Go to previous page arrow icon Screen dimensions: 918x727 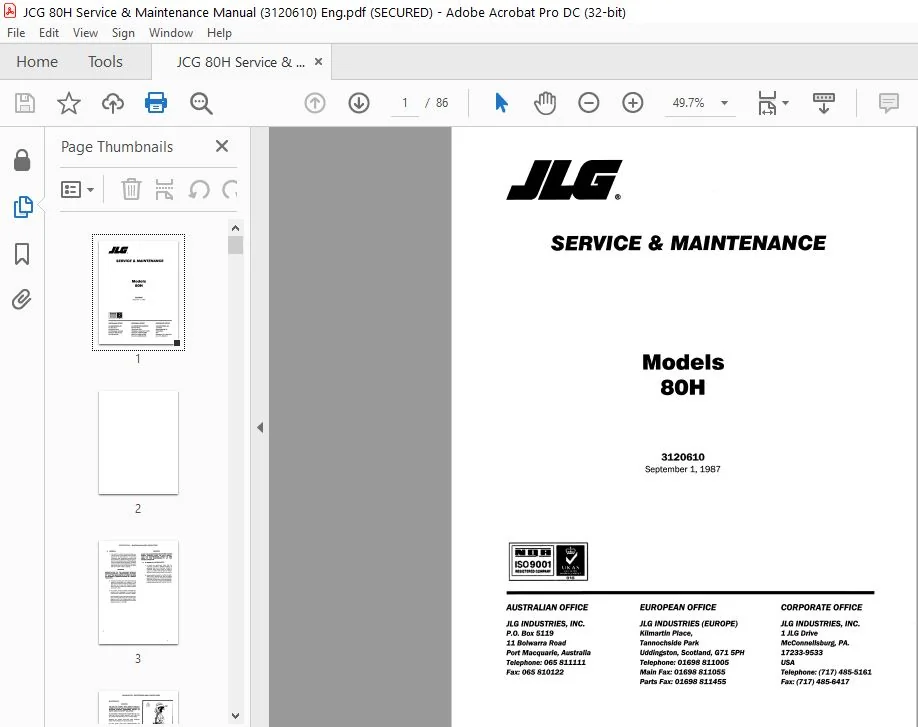[315, 103]
